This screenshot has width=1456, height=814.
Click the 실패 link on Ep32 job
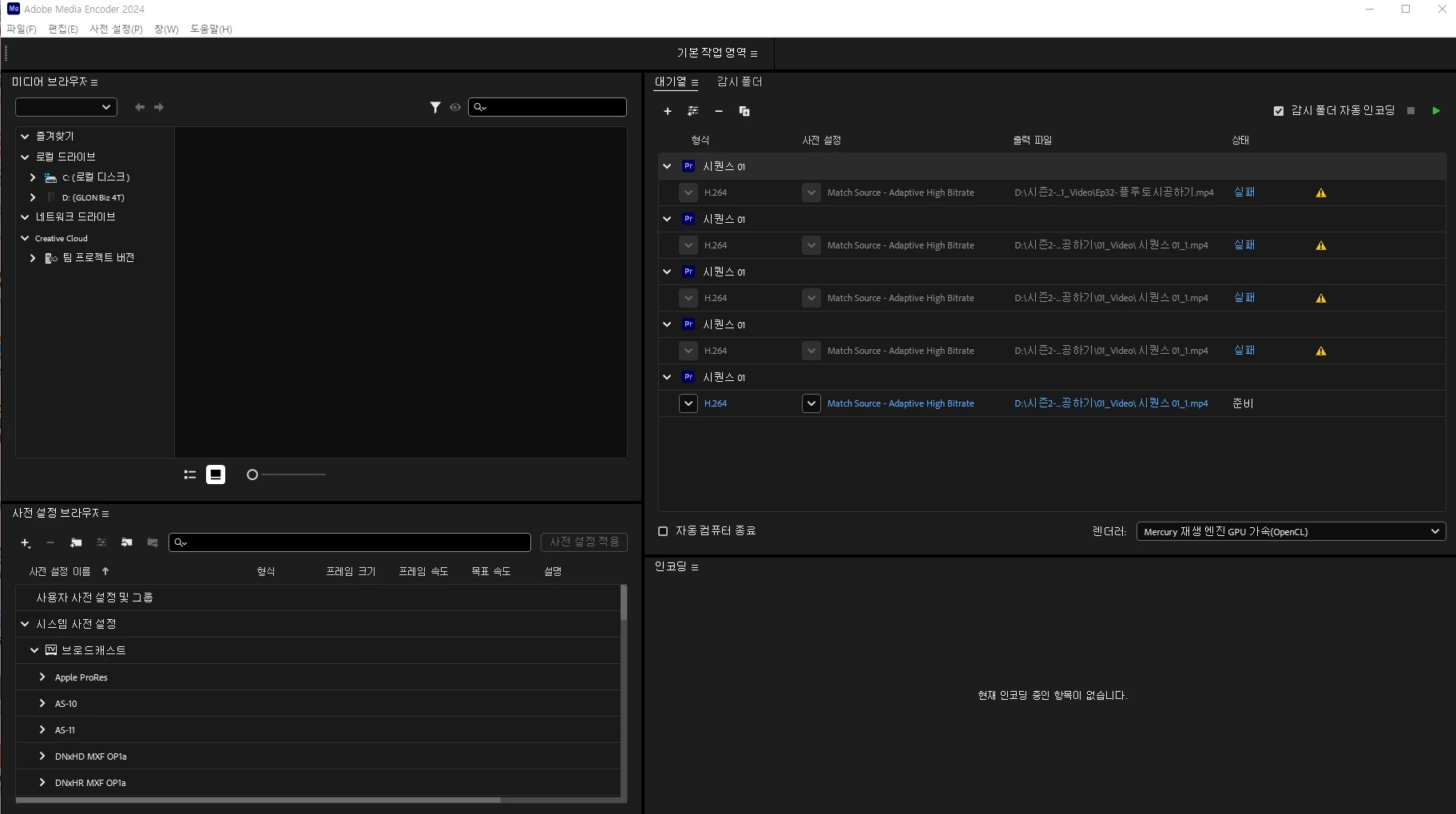click(x=1244, y=192)
